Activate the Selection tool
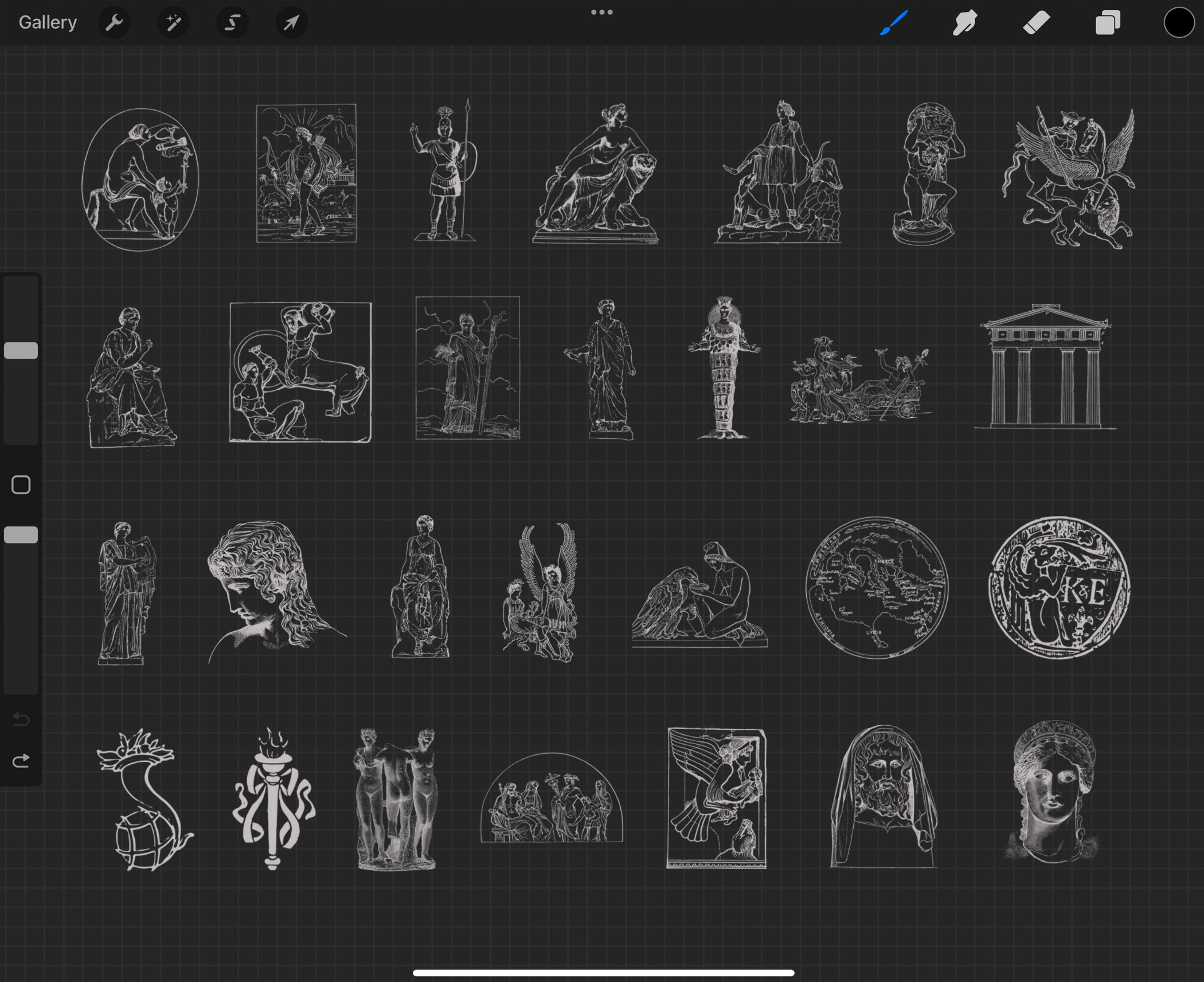1204x982 pixels. (x=232, y=23)
